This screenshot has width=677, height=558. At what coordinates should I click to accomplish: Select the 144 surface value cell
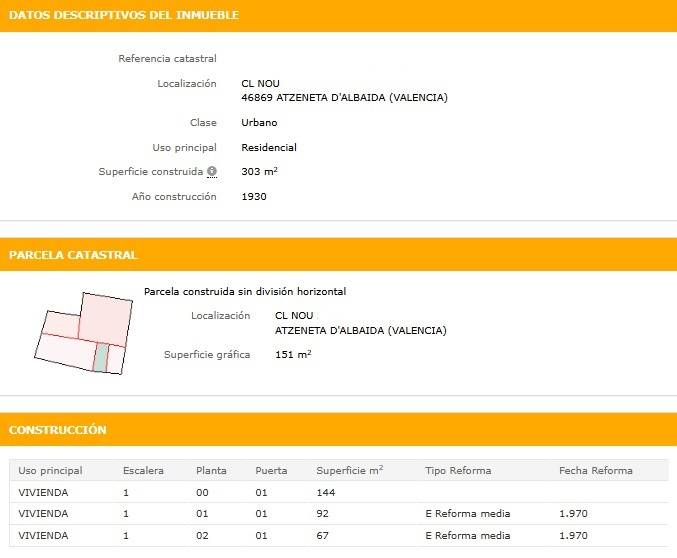click(x=325, y=492)
